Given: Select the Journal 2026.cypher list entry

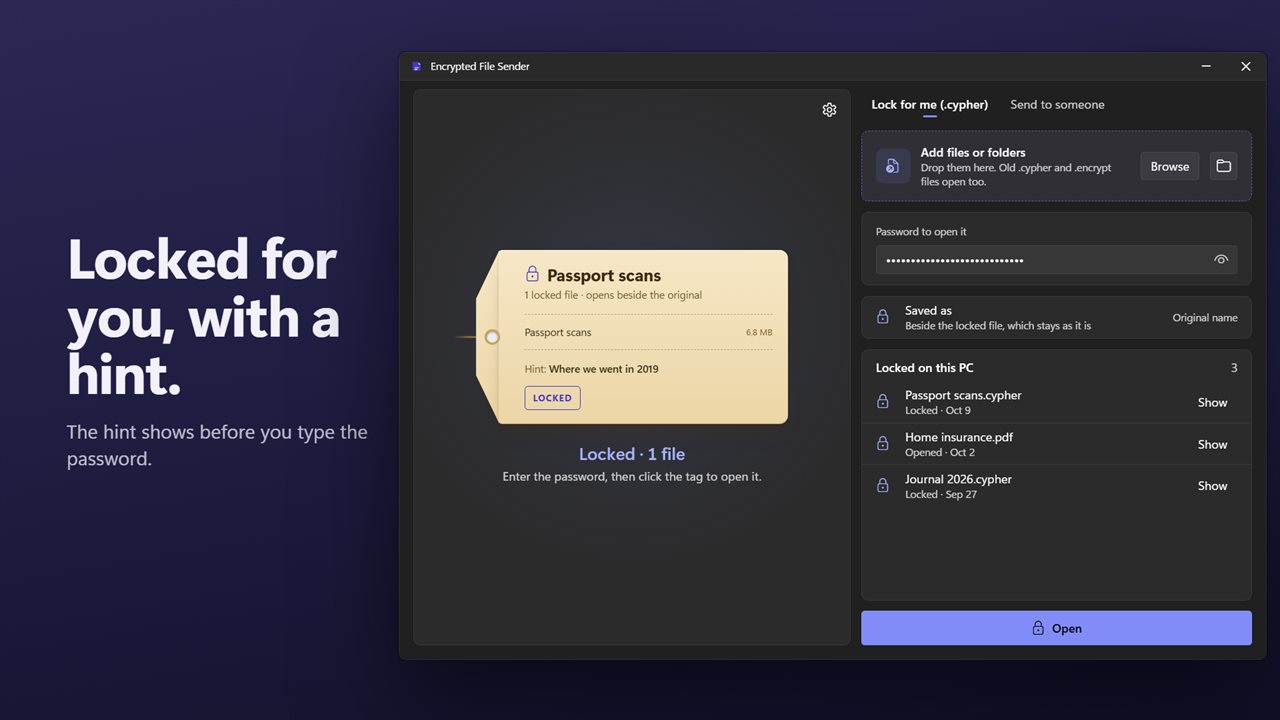Looking at the screenshot, I should coord(1056,486).
